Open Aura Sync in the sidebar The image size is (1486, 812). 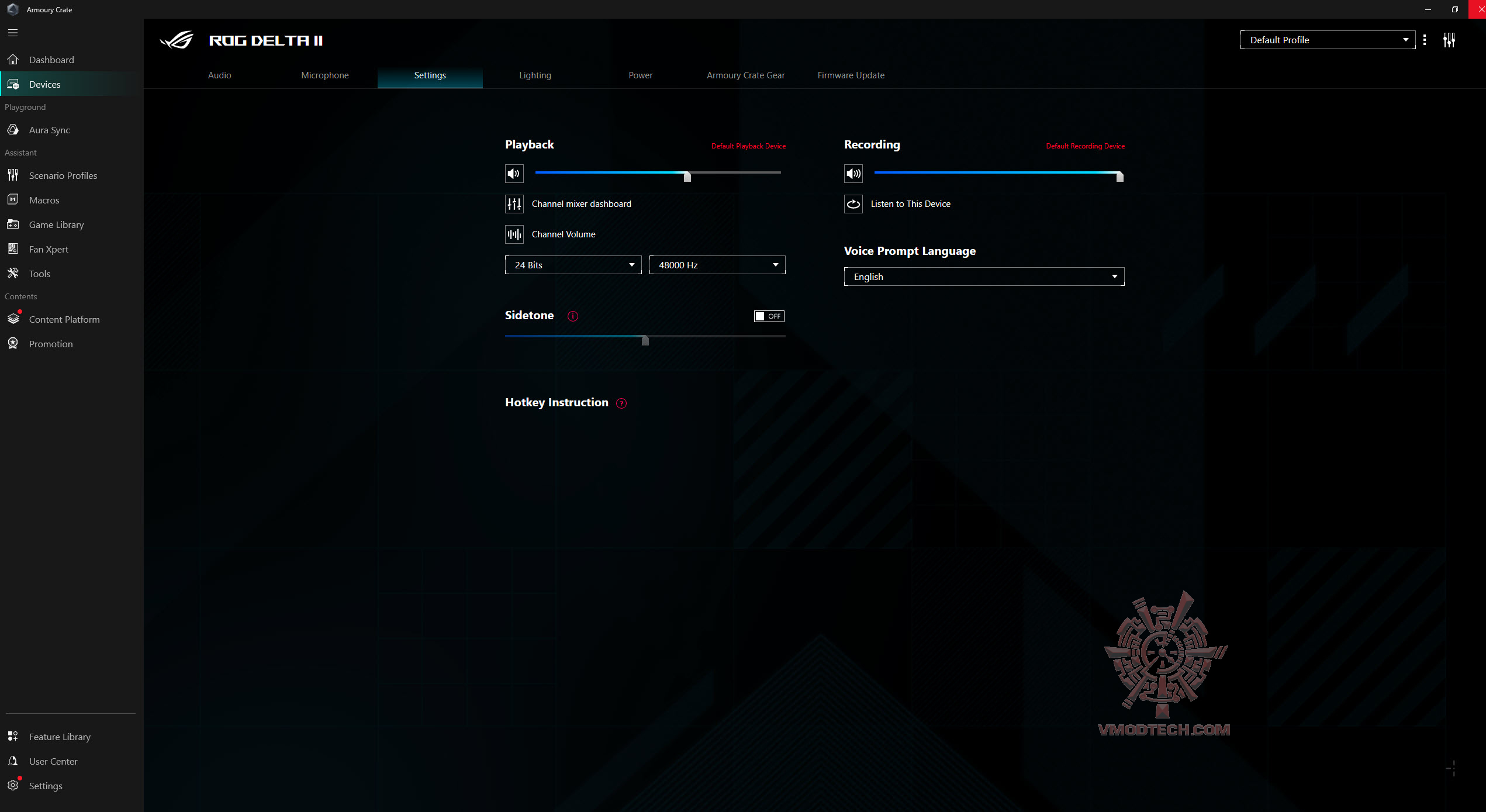click(x=49, y=130)
